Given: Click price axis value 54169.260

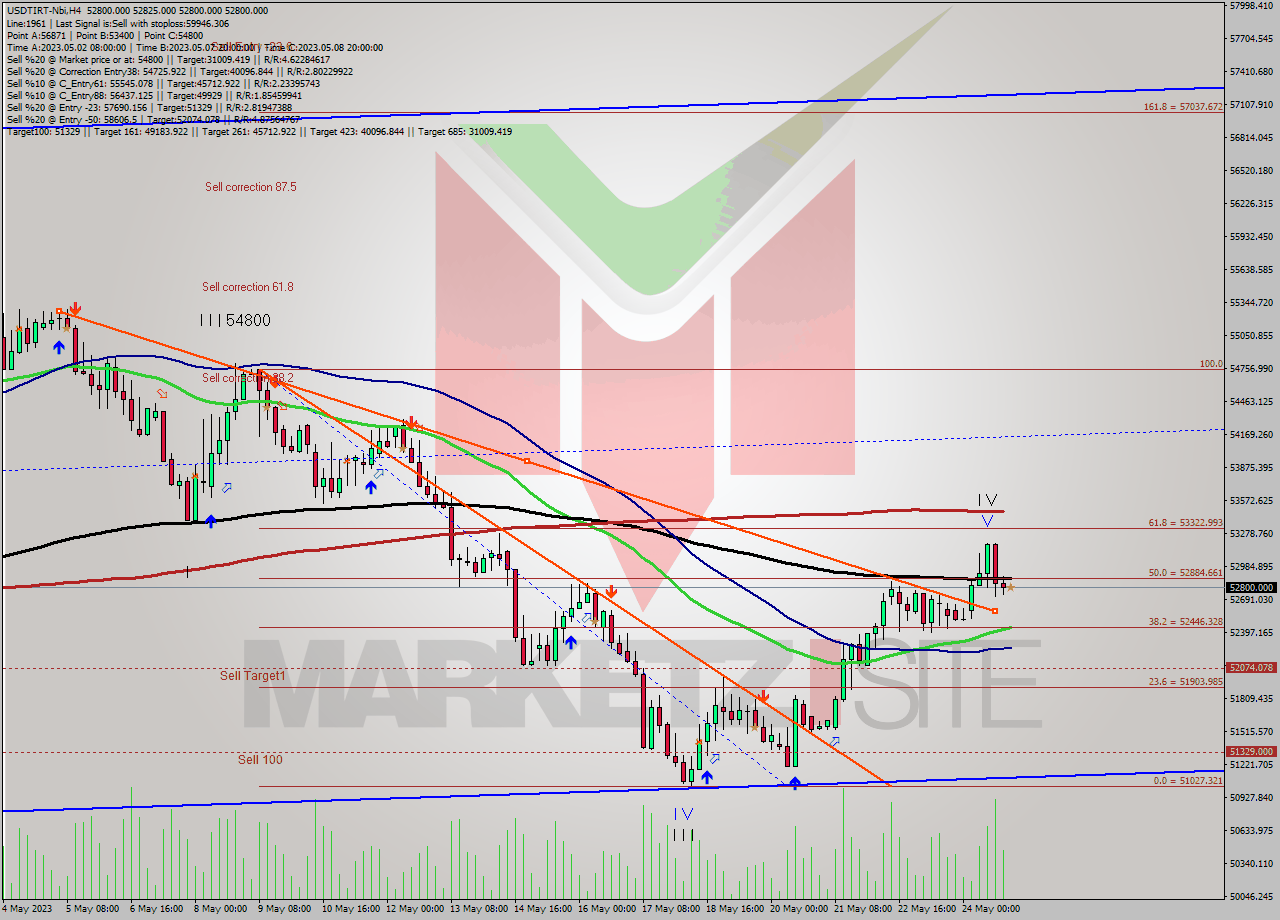Looking at the screenshot, I should tap(1251, 435).
